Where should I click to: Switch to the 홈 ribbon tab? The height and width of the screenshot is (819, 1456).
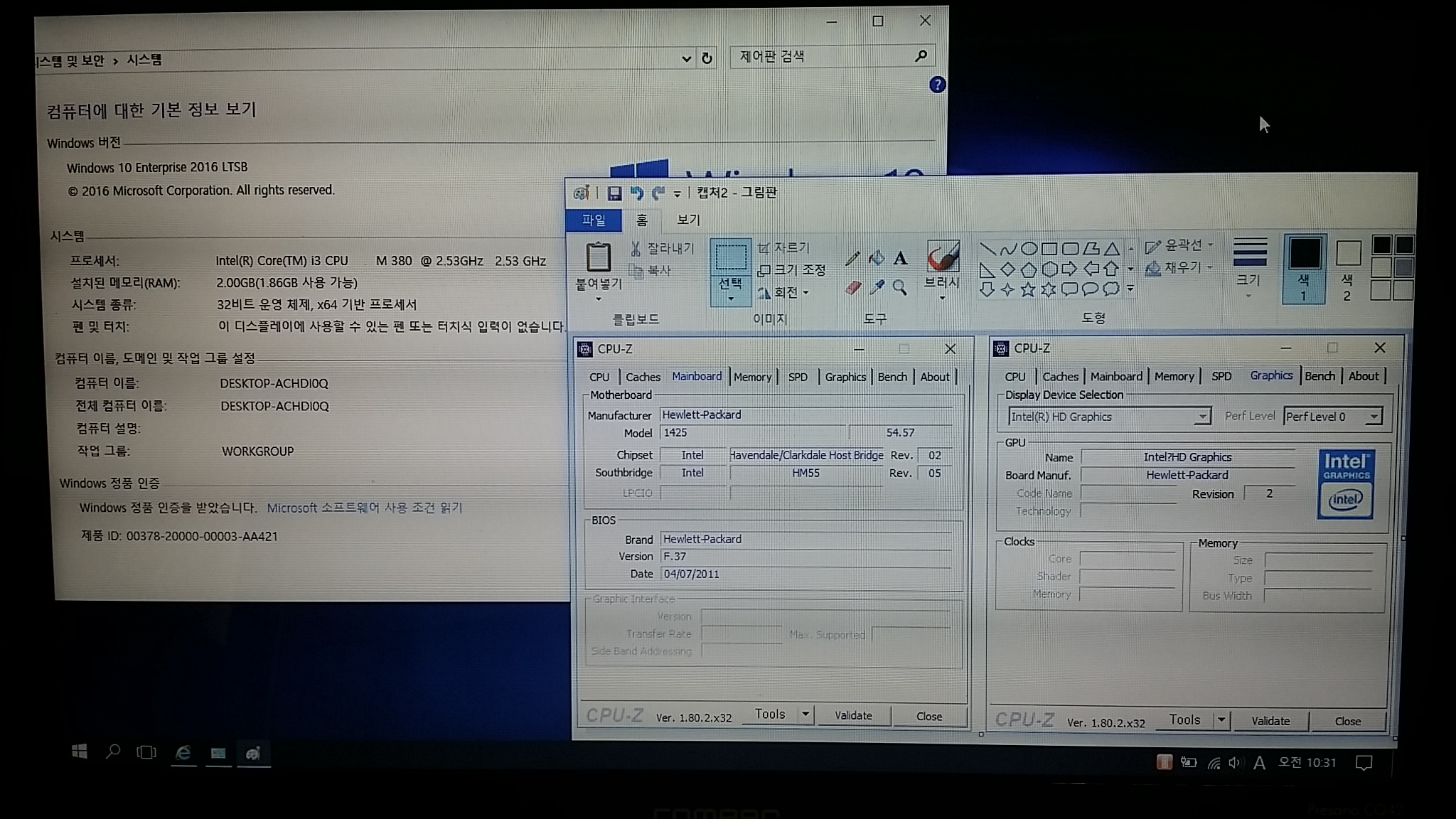click(x=641, y=220)
